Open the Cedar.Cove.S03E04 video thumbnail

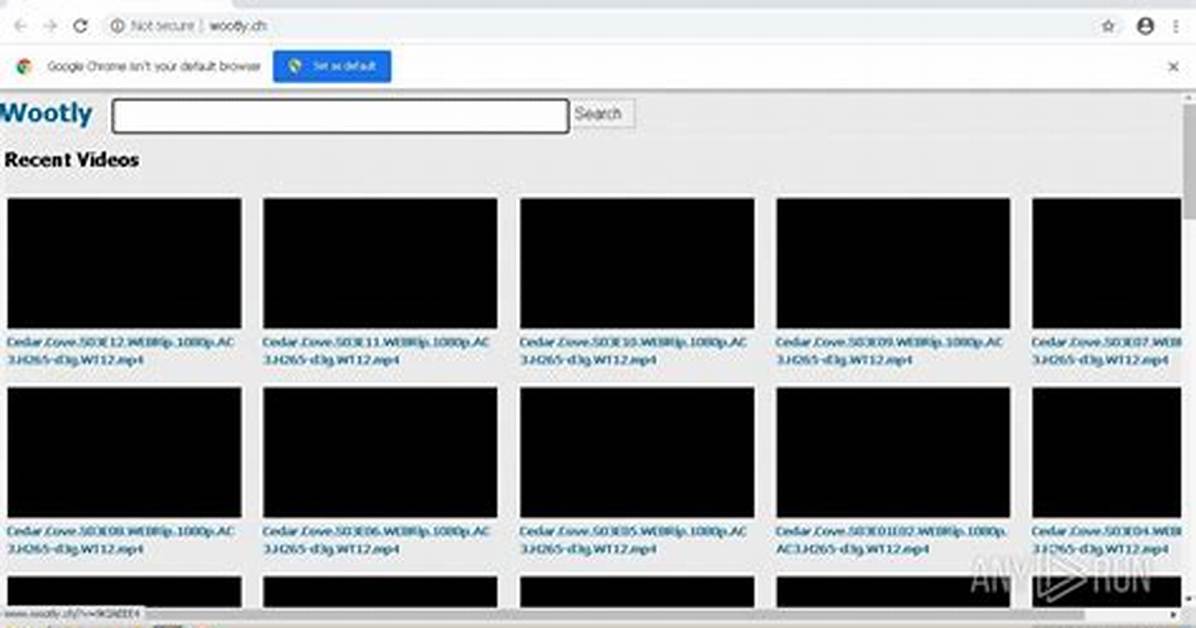coord(1106,452)
